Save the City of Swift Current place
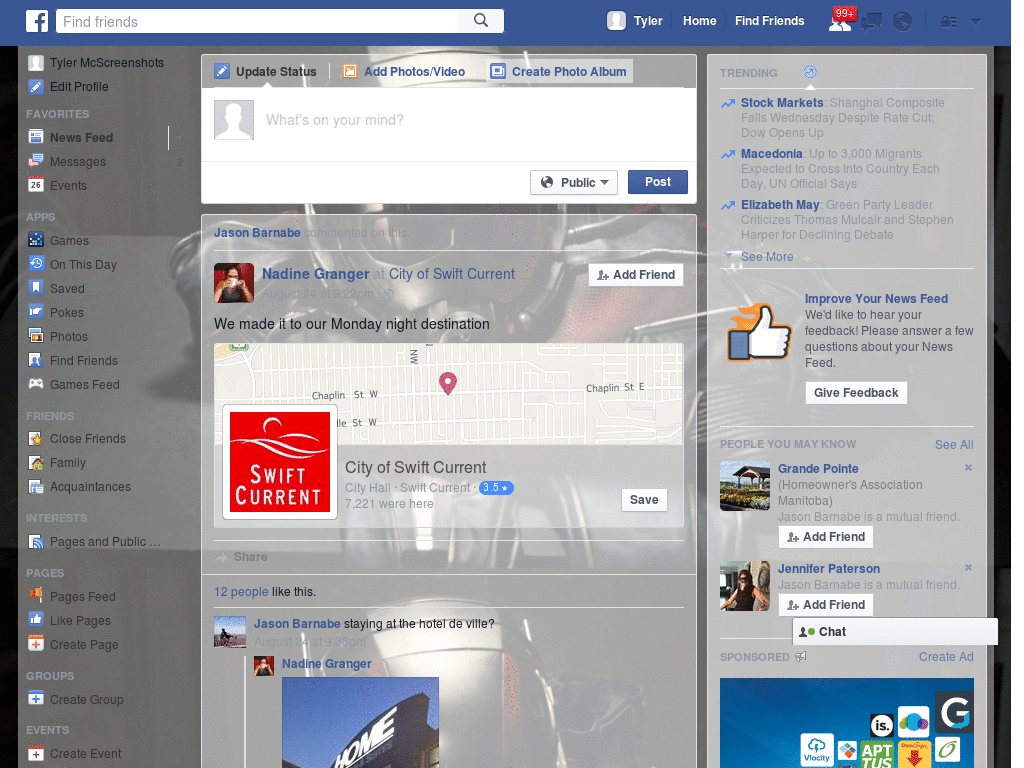Screen dimensions: 1024x768 644,500
